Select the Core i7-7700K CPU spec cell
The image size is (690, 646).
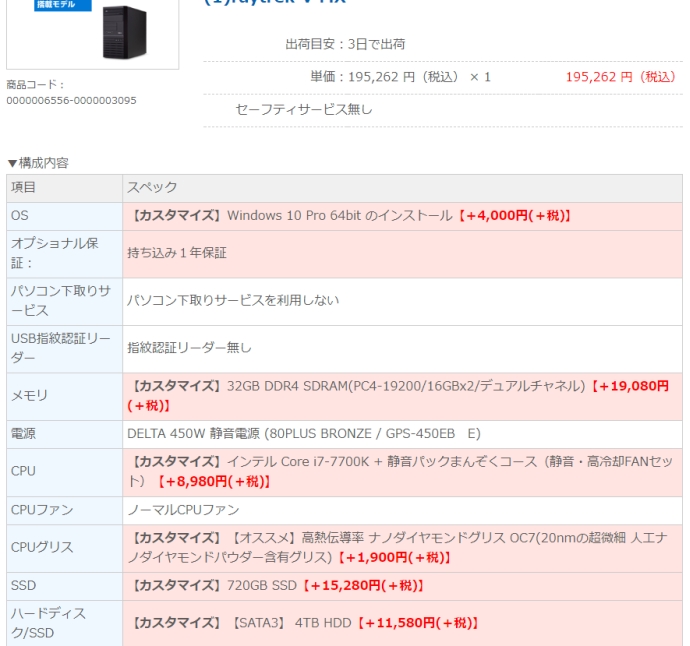(x=400, y=471)
